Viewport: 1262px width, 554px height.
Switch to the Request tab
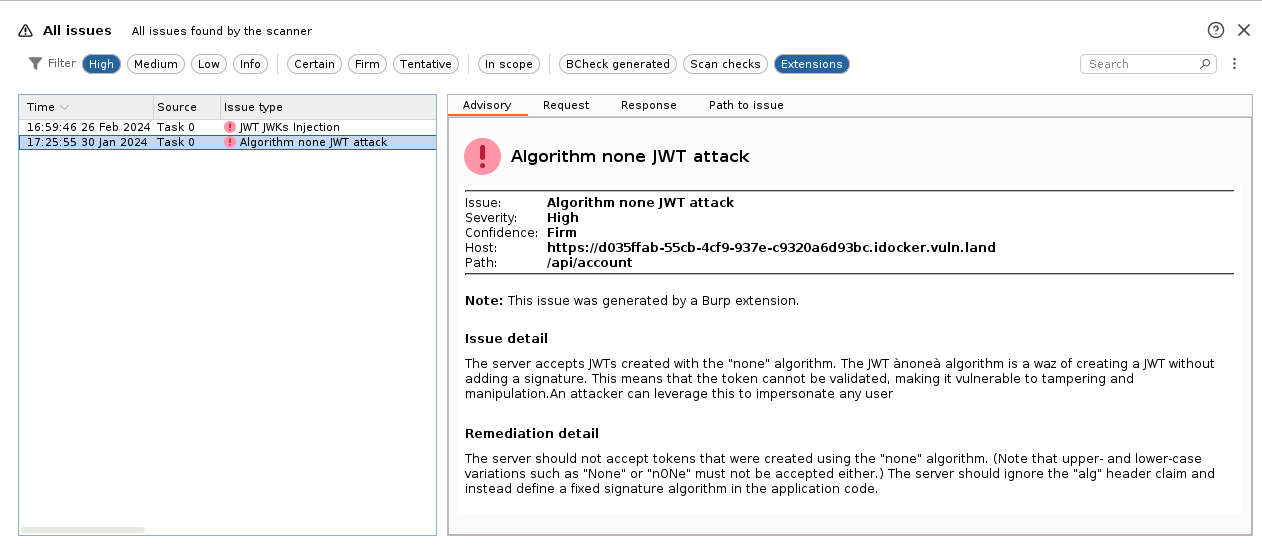566,105
